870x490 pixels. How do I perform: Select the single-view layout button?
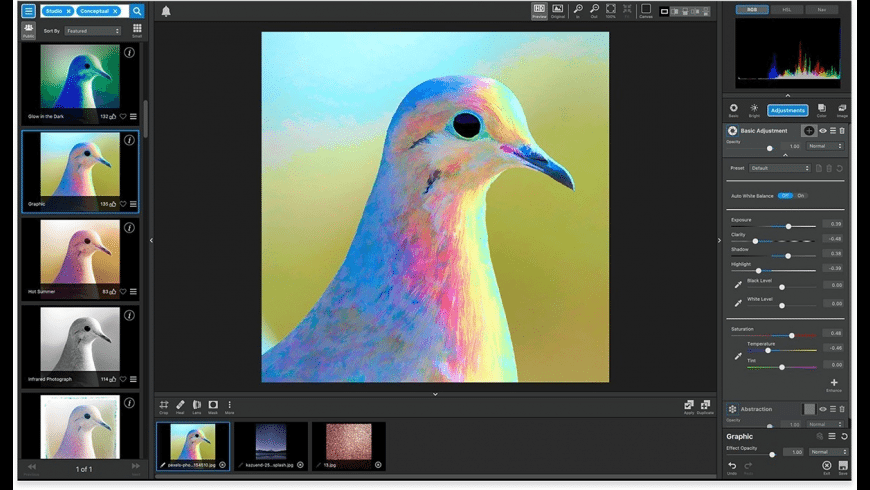click(664, 11)
